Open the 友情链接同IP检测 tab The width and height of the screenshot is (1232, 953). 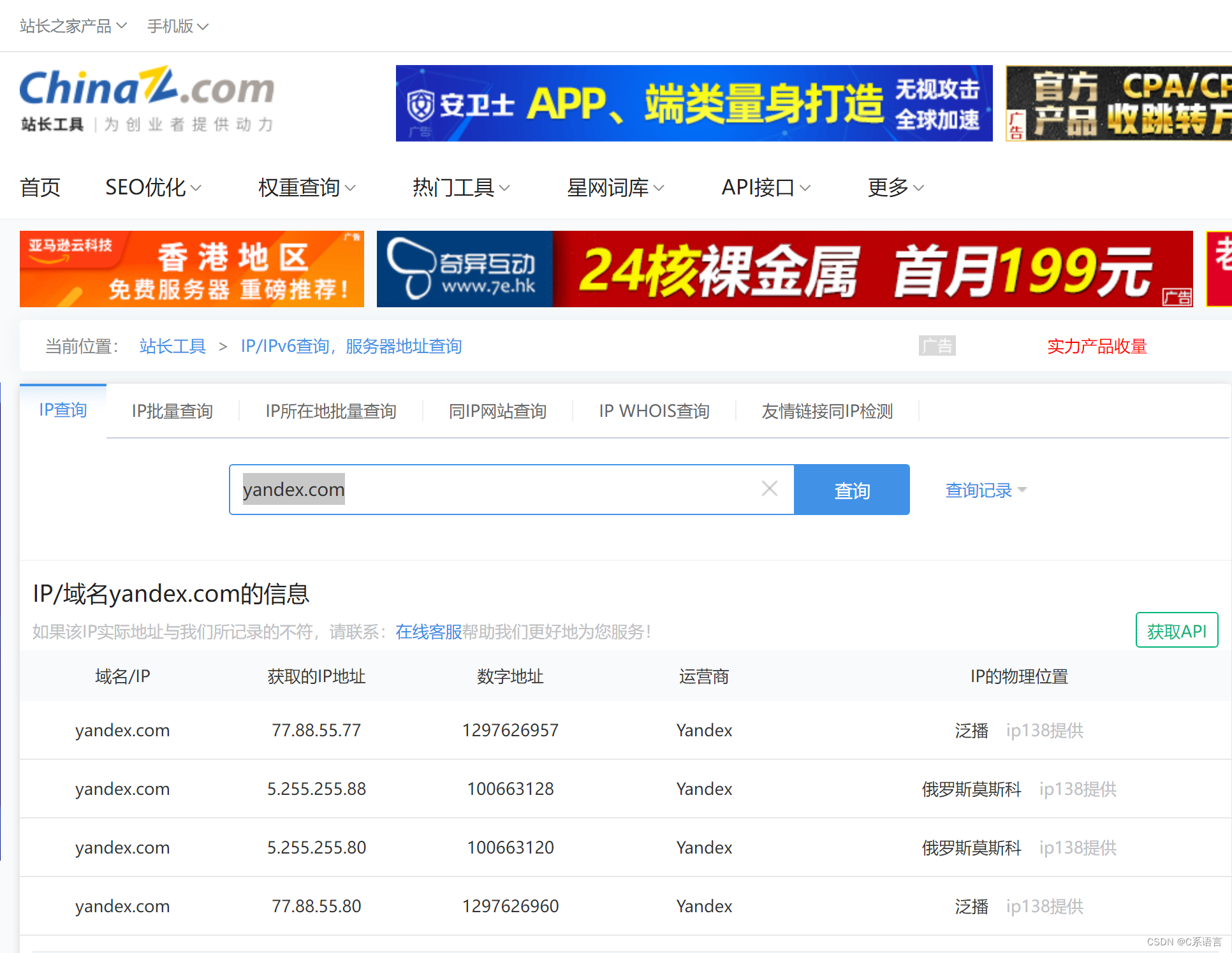click(x=827, y=411)
